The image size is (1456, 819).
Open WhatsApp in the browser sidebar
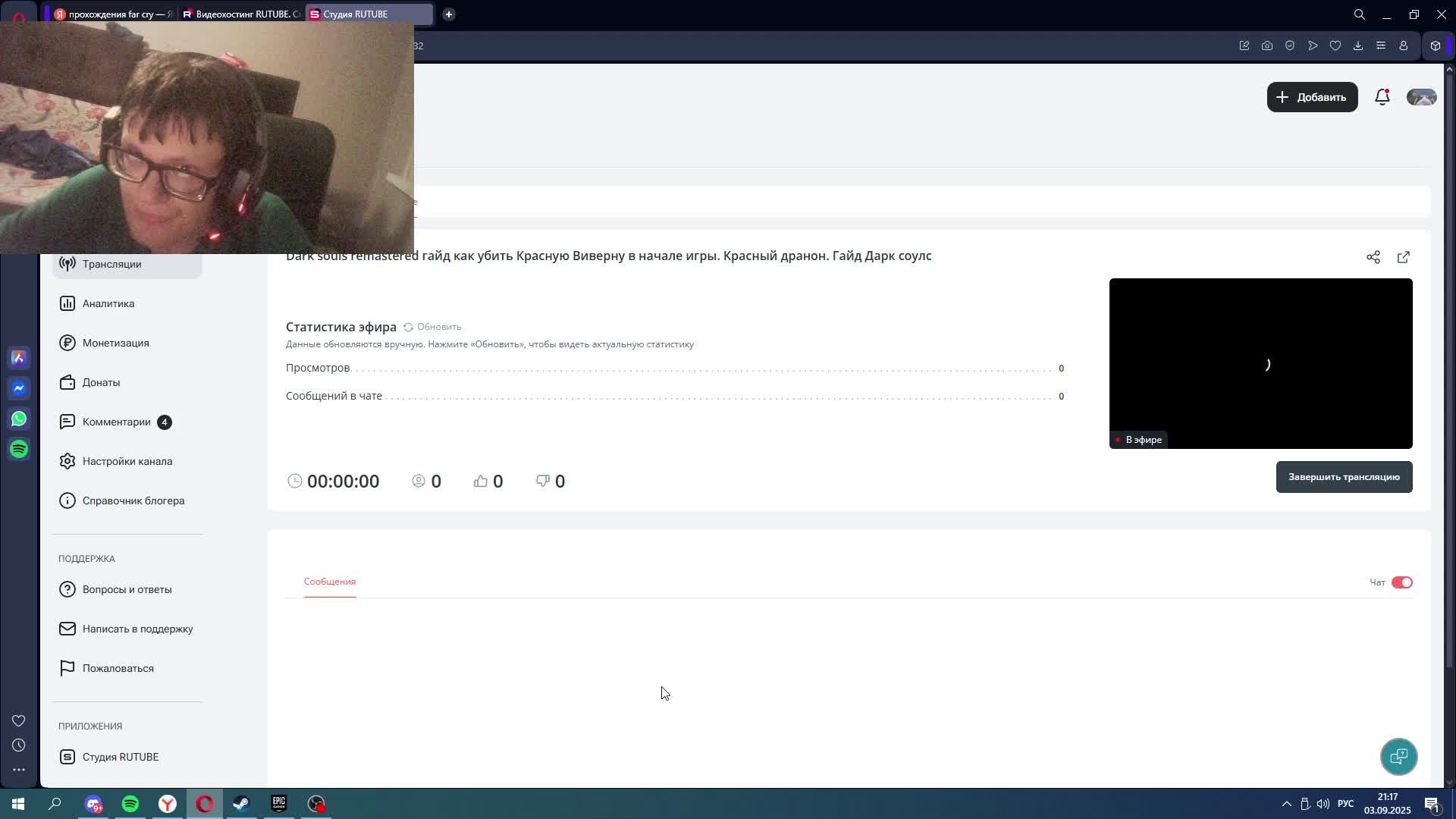[19, 419]
